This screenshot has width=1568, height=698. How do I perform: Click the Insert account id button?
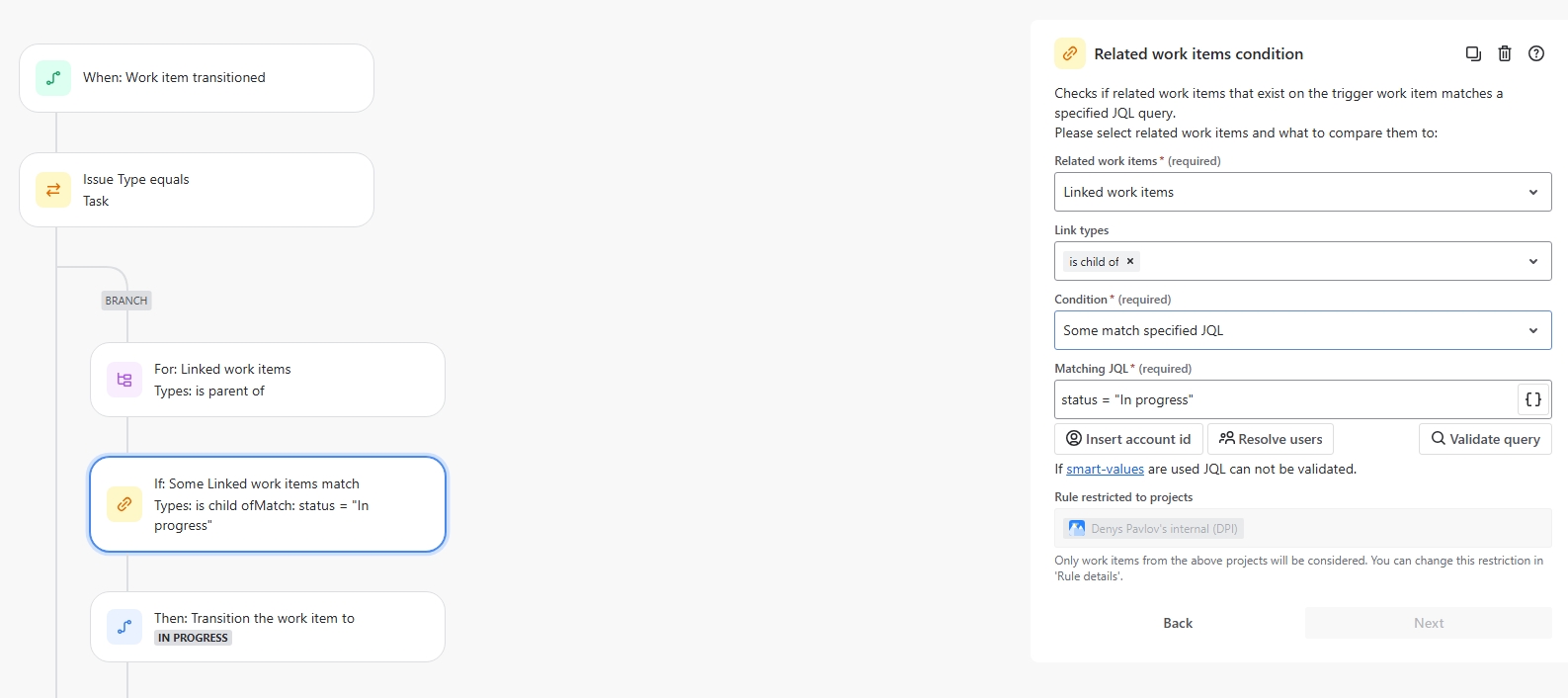1128,439
